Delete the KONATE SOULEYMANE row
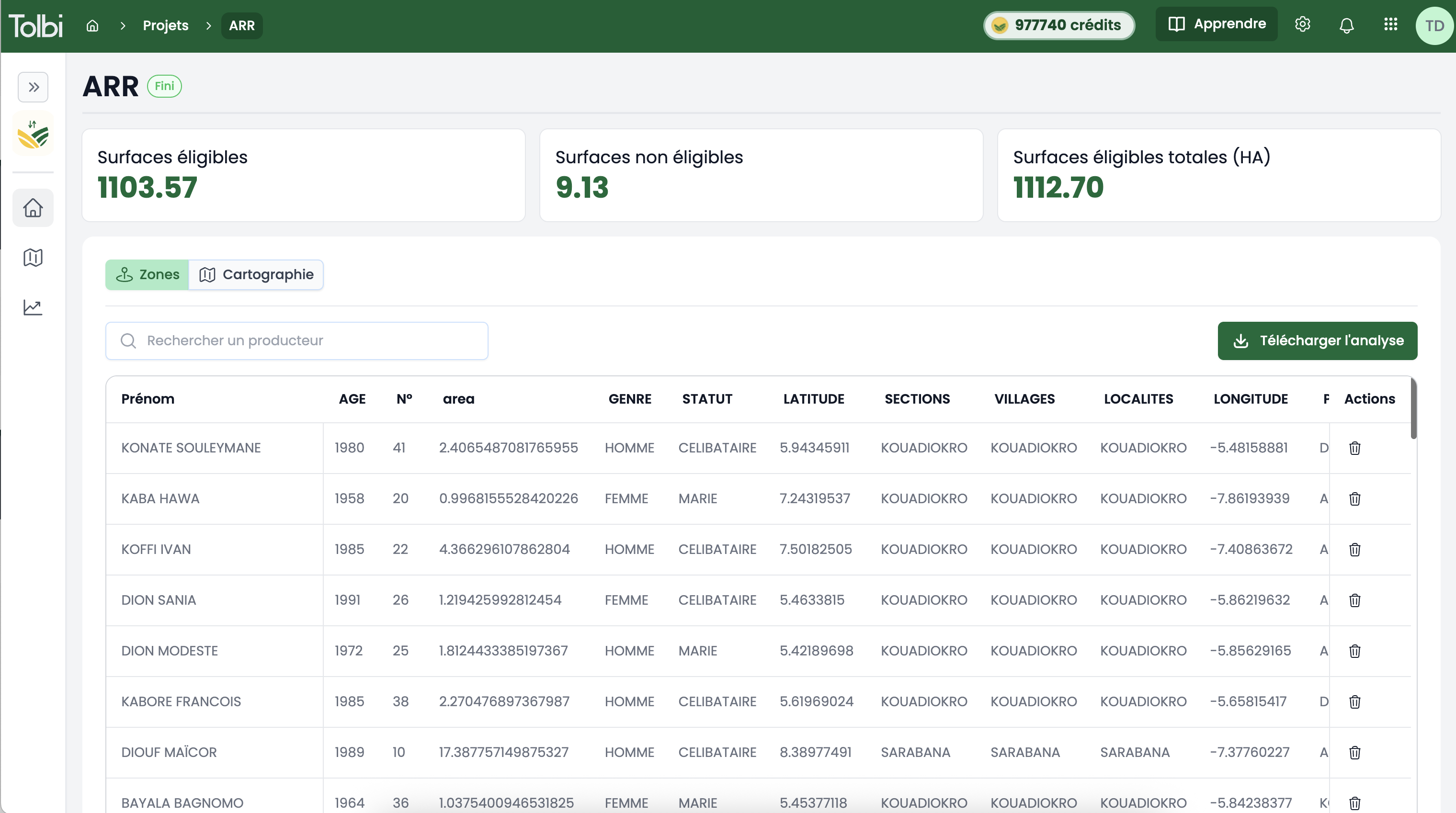1456x813 pixels. (1355, 448)
